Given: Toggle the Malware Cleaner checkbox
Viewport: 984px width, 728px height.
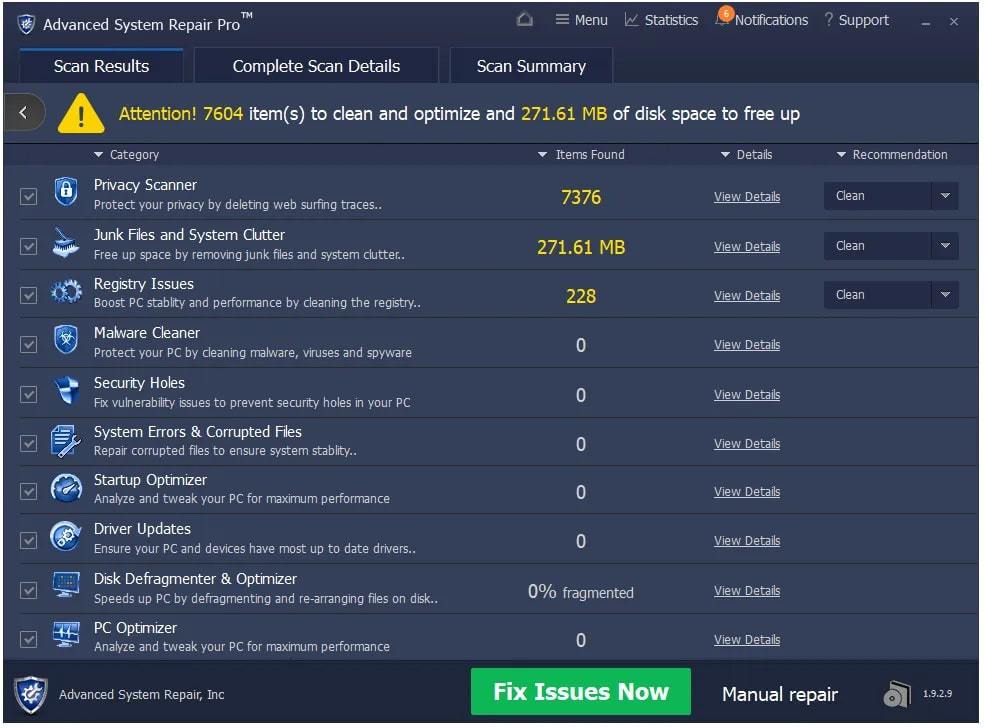Looking at the screenshot, I should coord(28,344).
